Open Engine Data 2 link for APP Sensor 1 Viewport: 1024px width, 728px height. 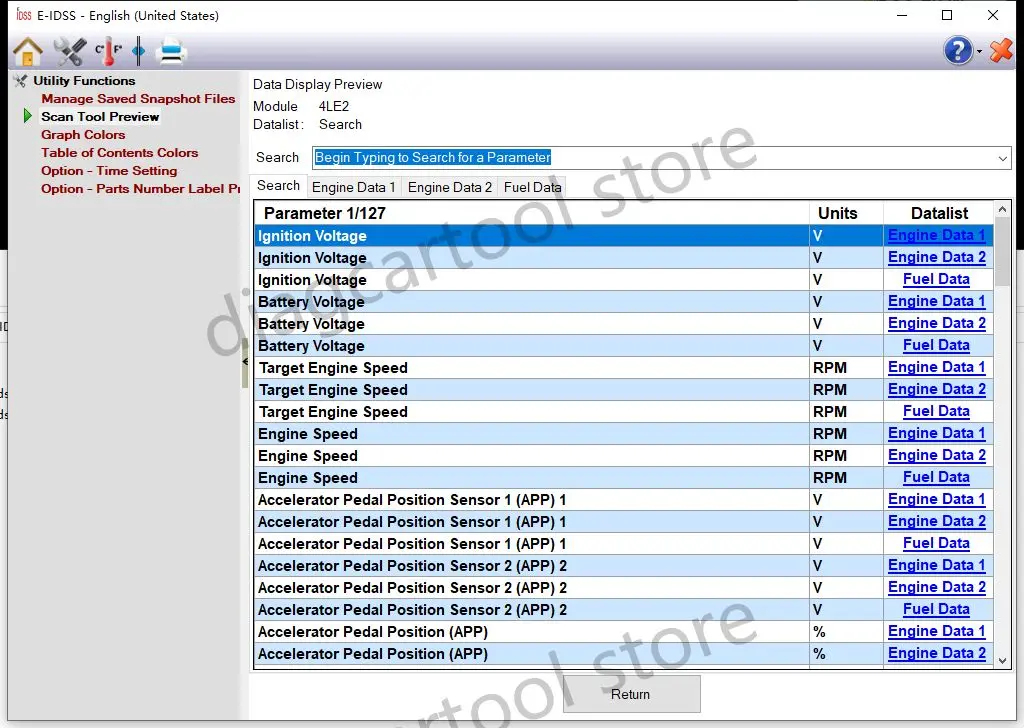click(936, 521)
